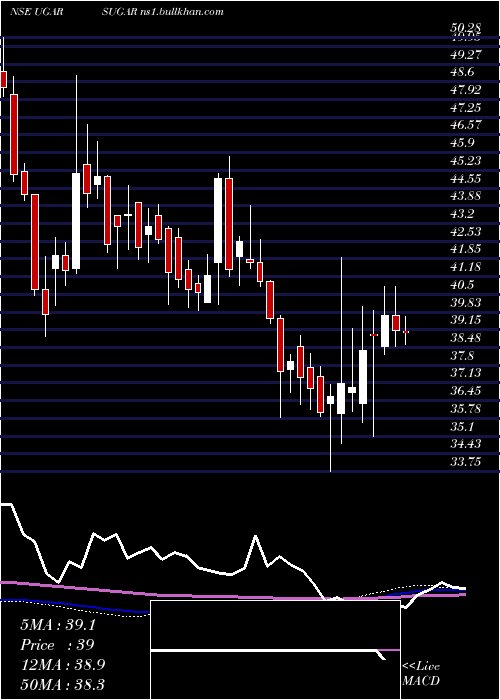500x700 pixels.
Task: Click the 45.23 price axis label
Action: pyautogui.click(x=467, y=161)
